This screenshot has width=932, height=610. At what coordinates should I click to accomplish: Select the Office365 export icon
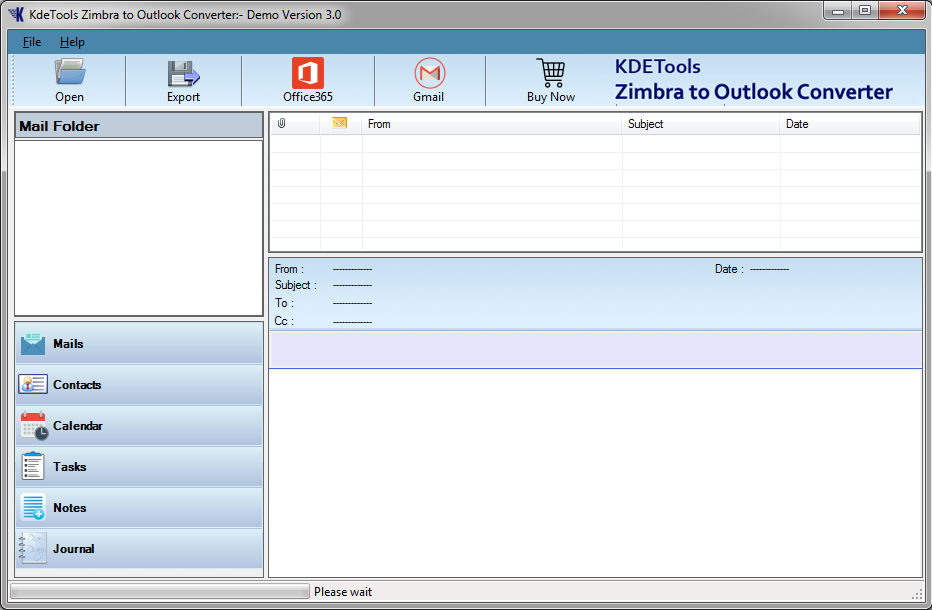tap(307, 73)
